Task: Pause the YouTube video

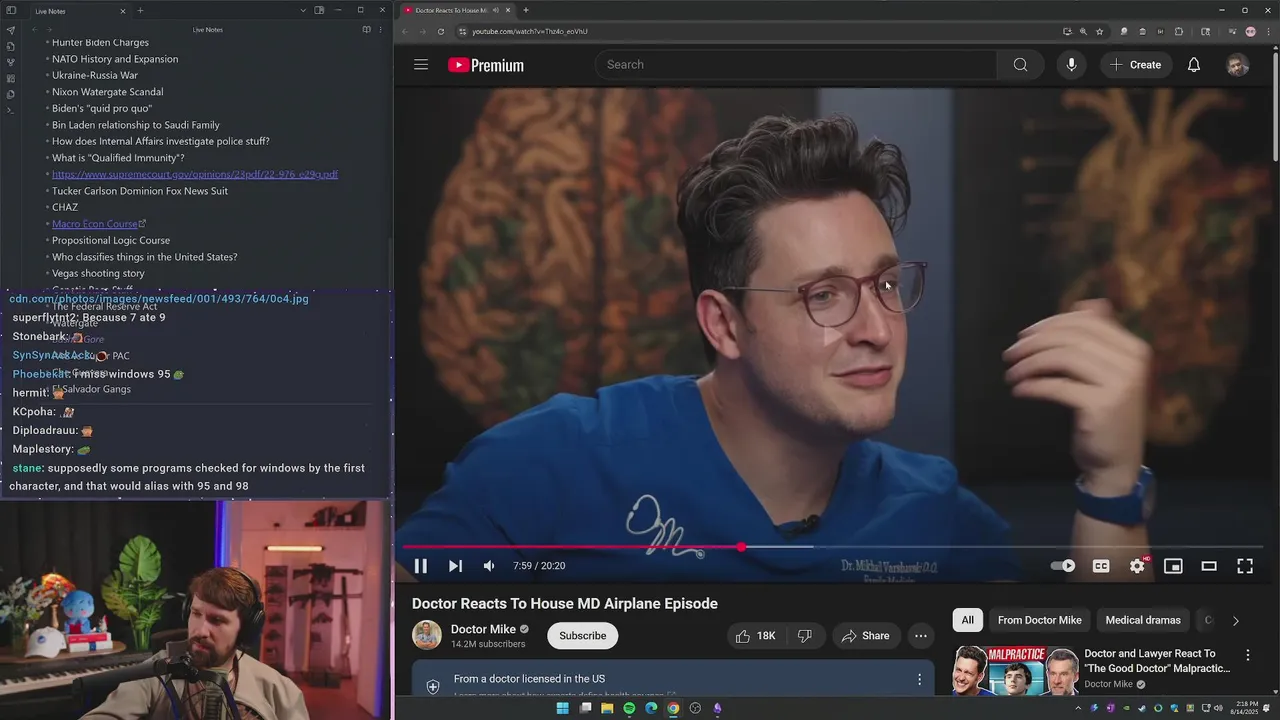Action: [x=421, y=566]
